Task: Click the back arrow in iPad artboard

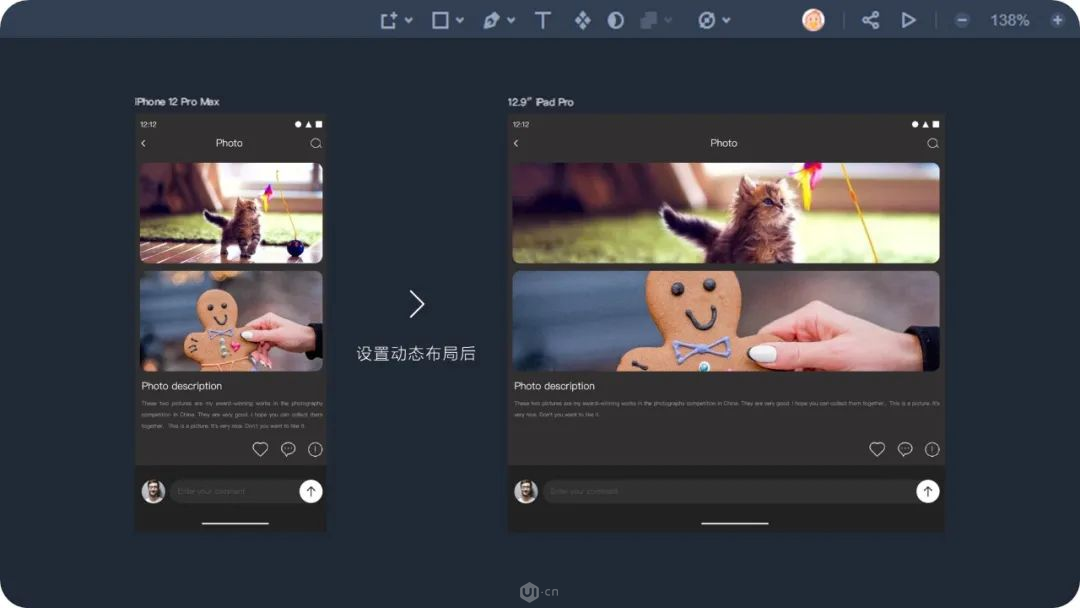Action: [516, 143]
